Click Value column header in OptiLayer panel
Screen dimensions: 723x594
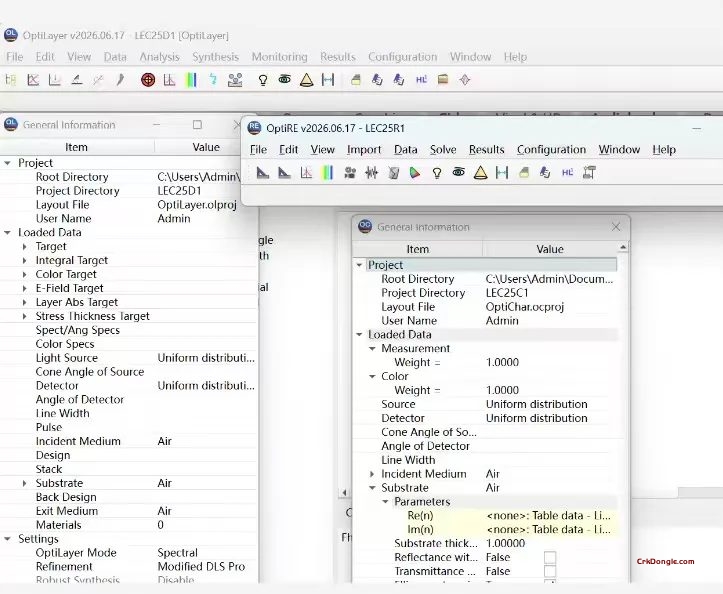(206, 147)
